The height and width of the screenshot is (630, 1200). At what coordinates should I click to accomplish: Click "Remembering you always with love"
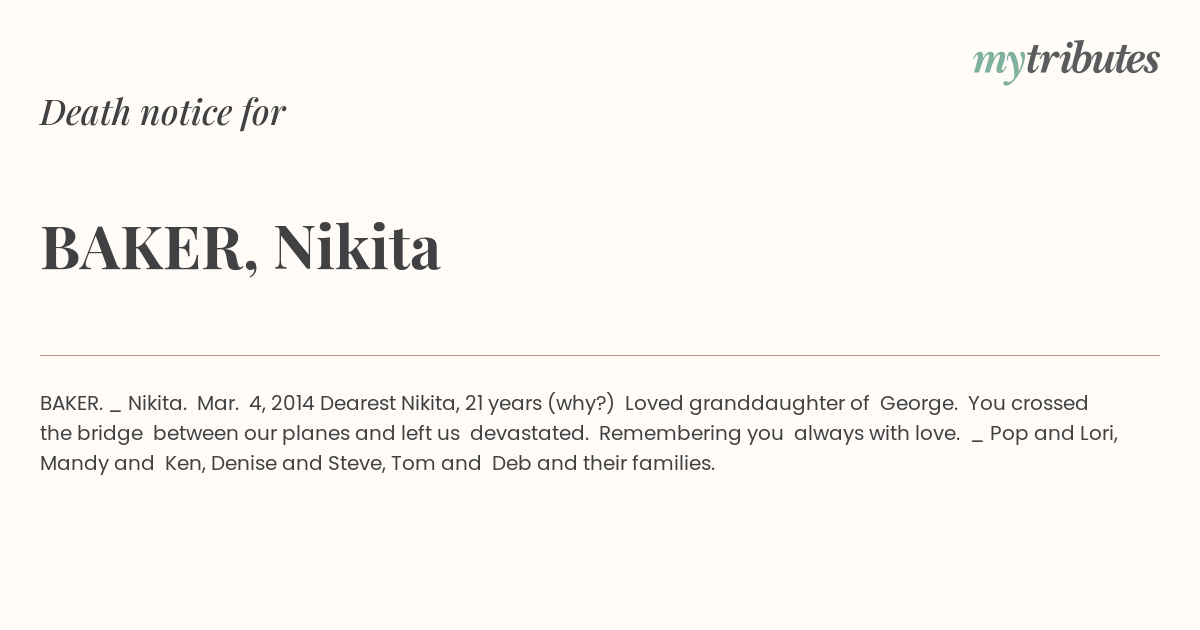[x=777, y=434]
